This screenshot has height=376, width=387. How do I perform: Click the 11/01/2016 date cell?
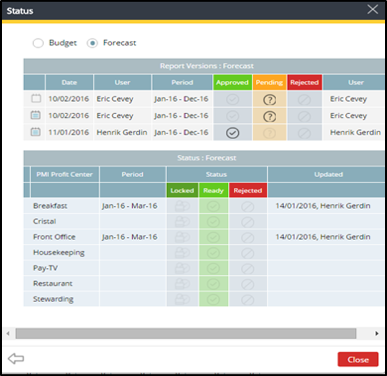coord(69,132)
